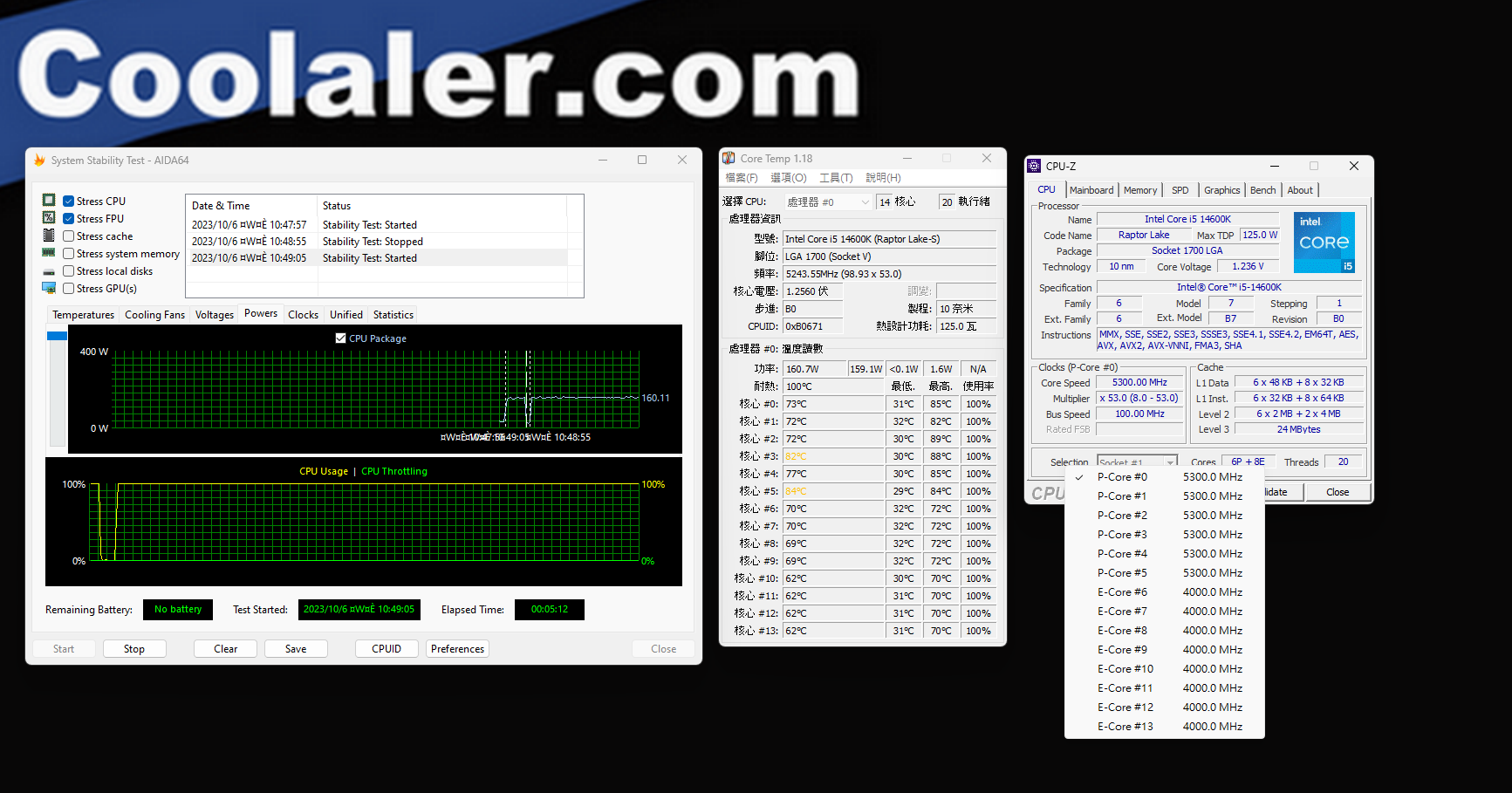Switch to the Voltages tab
This screenshot has width=1512, height=793.
click(x=215, y=315)
